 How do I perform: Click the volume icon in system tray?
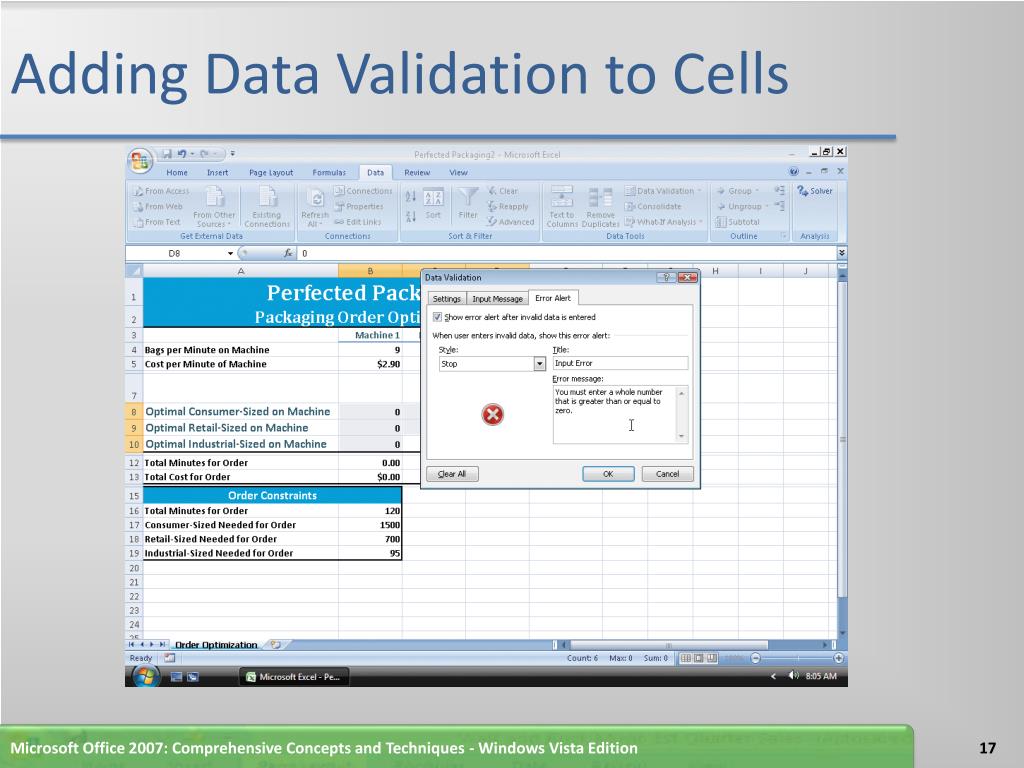[x=793, y=676]
